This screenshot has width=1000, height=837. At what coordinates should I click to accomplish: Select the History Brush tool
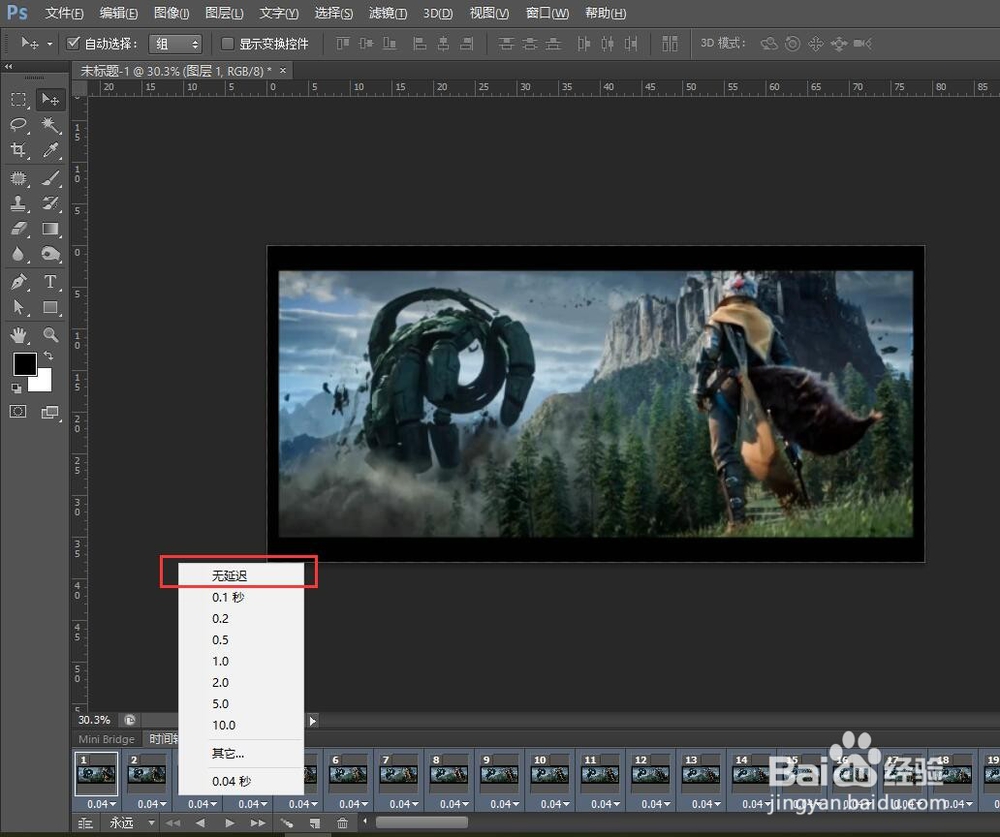50,203
